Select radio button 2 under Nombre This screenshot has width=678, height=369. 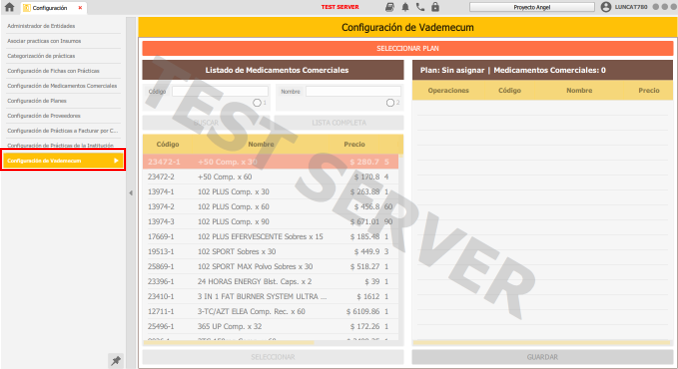point(390,103)
